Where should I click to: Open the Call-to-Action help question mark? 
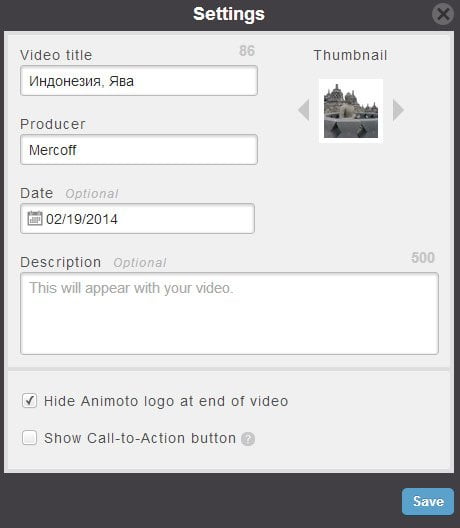[248, 438]
